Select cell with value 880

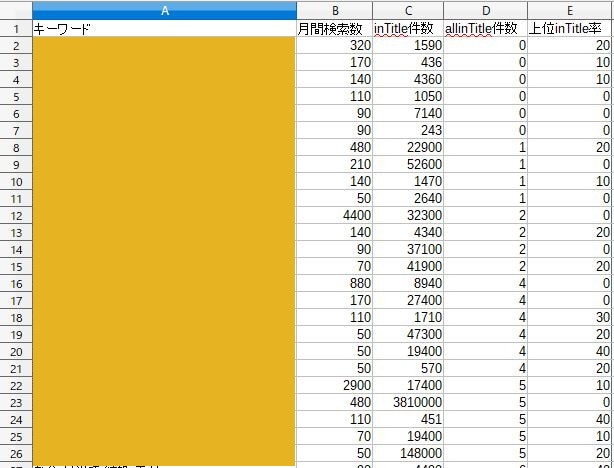[x=334, y=283]
